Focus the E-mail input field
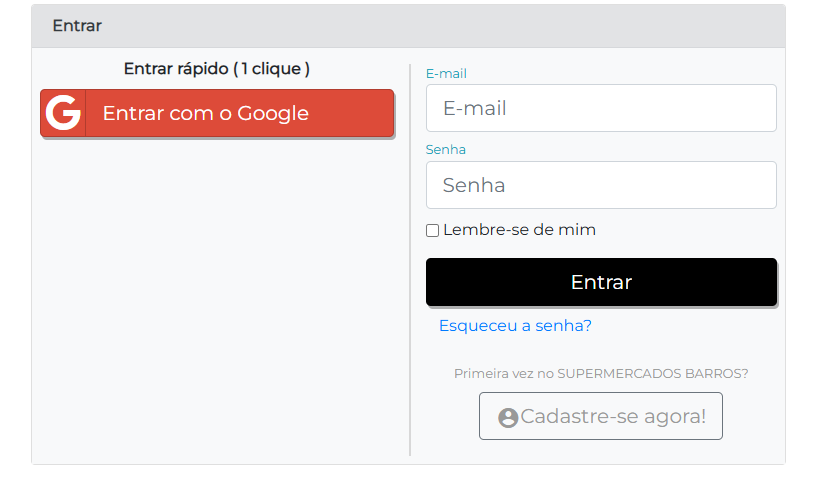 pyautogui.click(x=601, y=108)
